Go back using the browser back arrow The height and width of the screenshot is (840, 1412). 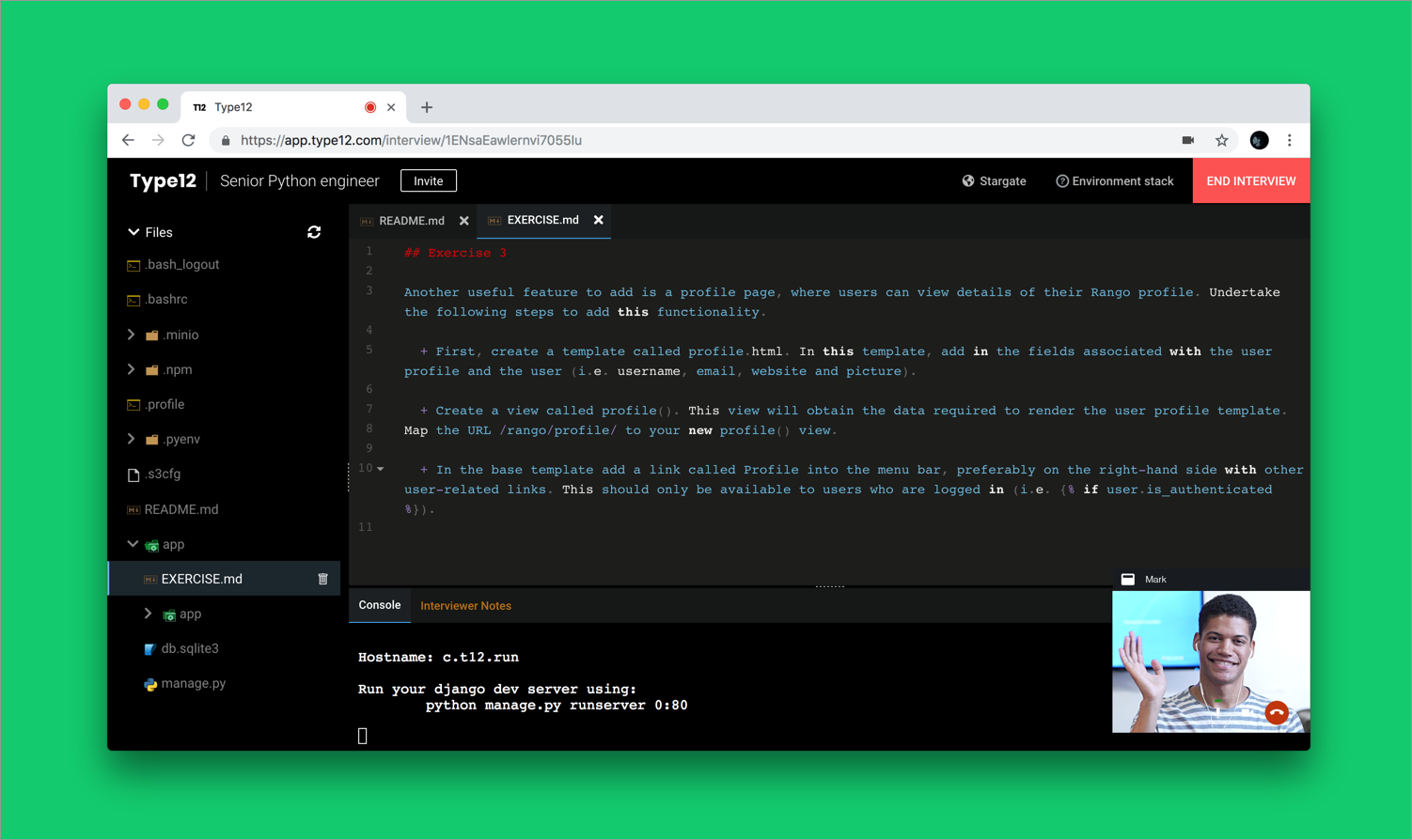pos(128,139)
